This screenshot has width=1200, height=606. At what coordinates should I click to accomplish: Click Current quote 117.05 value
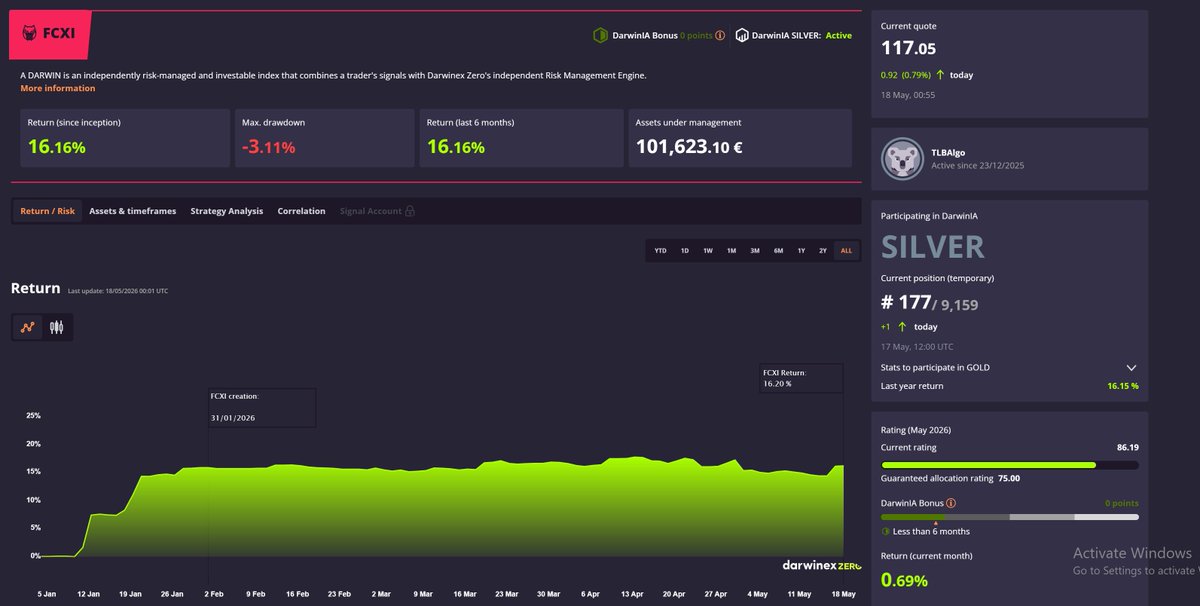tap(908, 48)
